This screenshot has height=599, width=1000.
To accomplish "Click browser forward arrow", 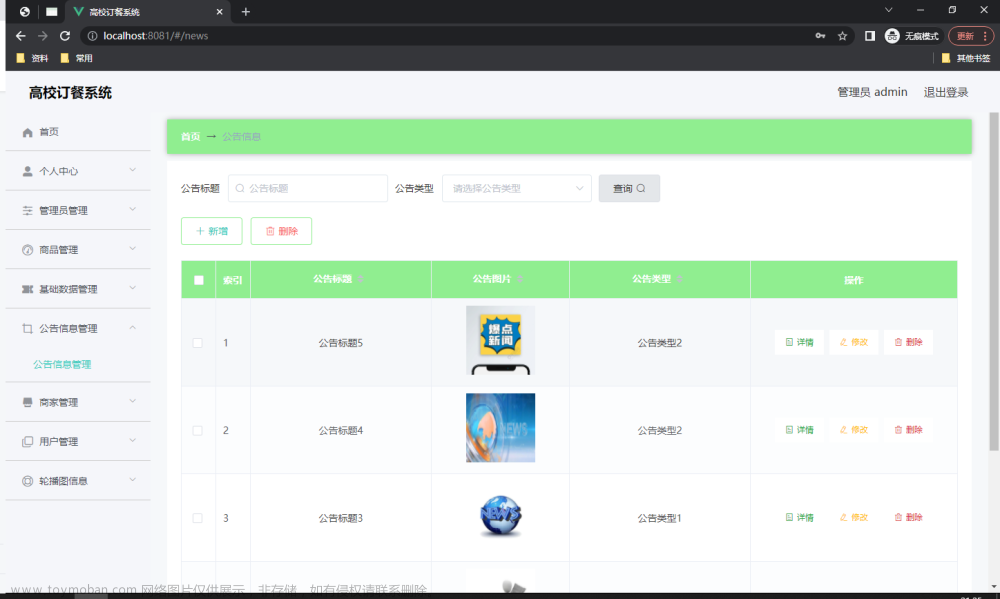I will click(43, 36).
